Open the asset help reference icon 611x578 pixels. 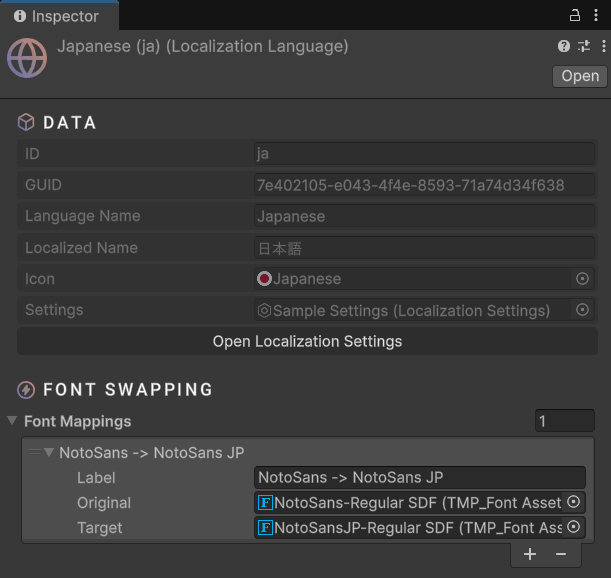point(564,46)
